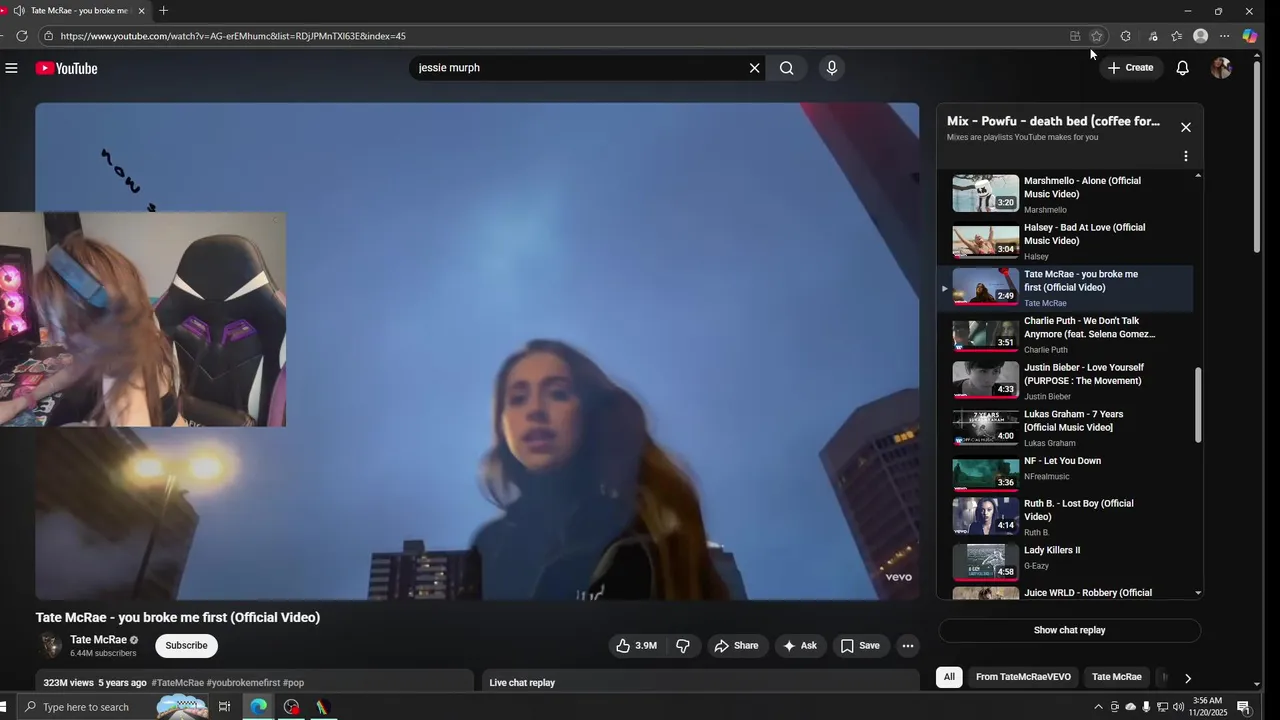Clear the 'jessie murph' search text
The width and height of the screenshot is (1280, 720).
755,68
